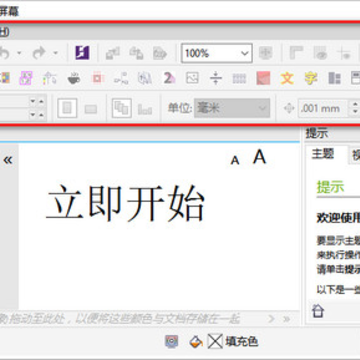Click the division sign icon

click(216, 78)
